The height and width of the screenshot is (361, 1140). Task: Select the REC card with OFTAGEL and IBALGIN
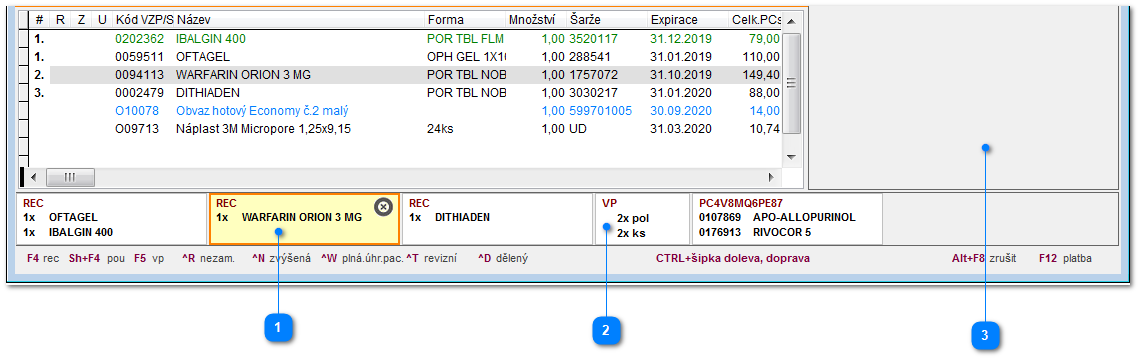pos(112,219)
